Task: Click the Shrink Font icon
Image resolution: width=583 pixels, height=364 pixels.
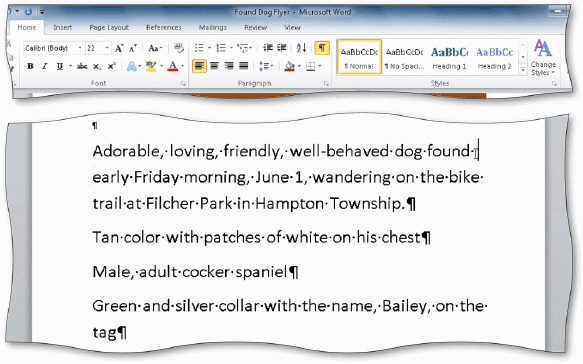Action: (x=133, y=48)
